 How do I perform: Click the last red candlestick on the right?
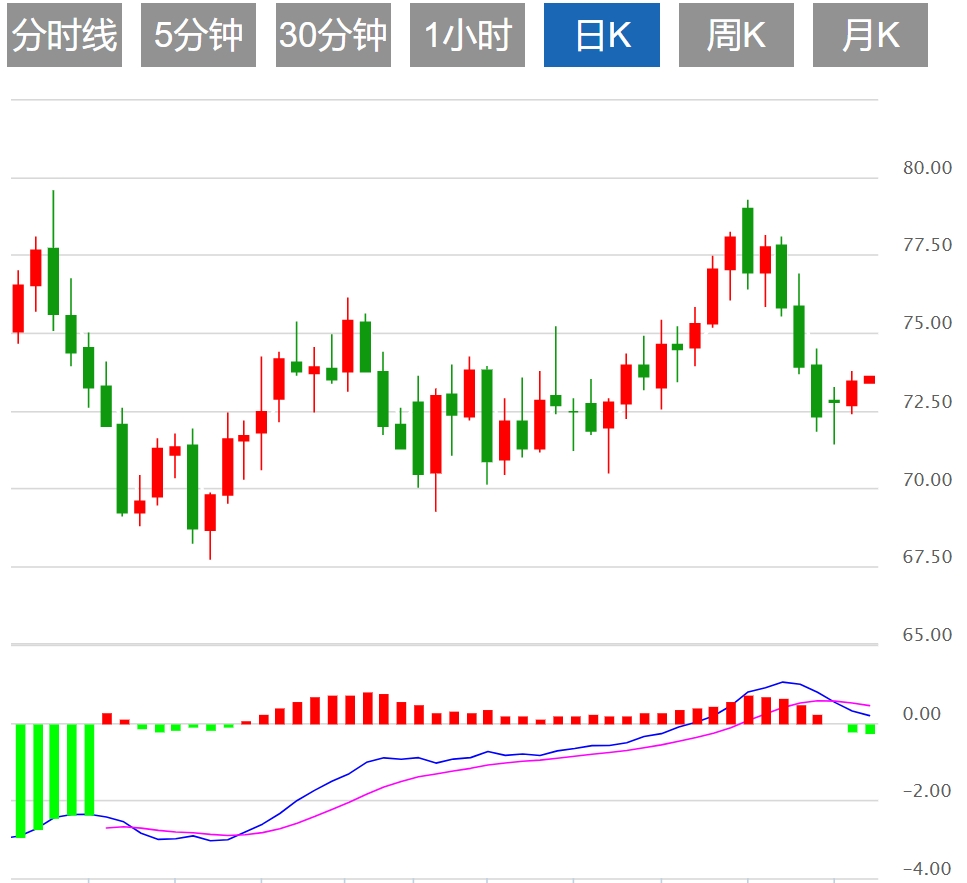[x=869, y=380]
